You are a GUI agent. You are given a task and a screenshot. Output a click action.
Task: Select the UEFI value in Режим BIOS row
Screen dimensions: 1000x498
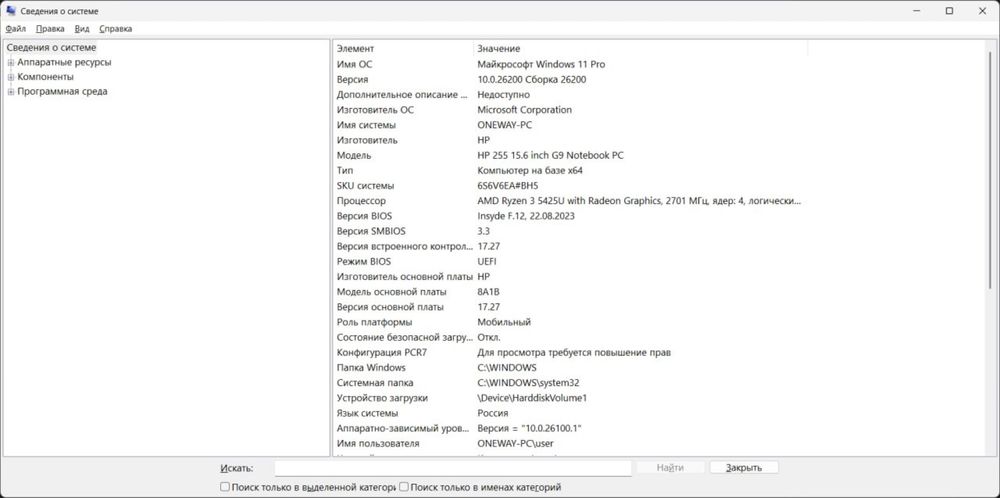487,261
